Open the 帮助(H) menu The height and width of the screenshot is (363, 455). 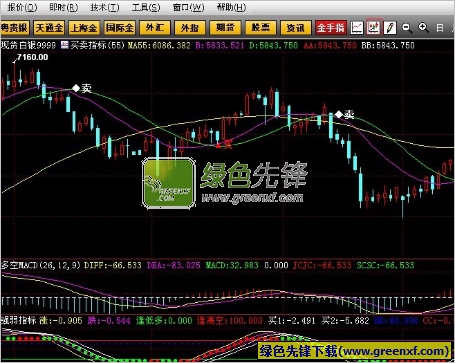click(231, 7)
